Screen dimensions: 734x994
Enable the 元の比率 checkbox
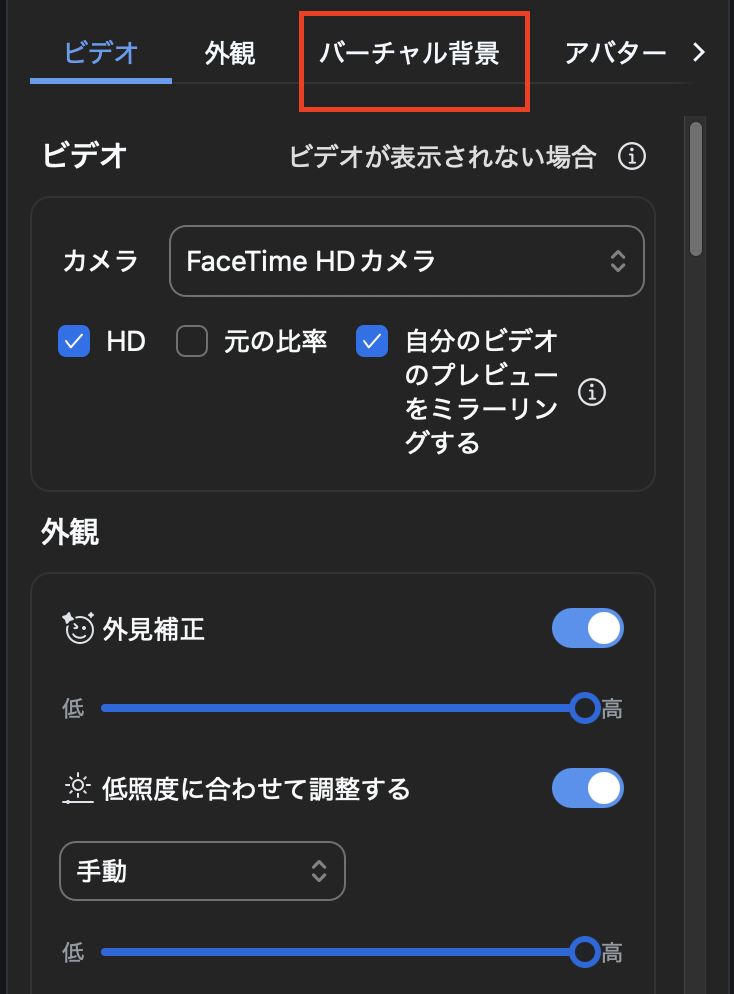click(x=191, y=342)
